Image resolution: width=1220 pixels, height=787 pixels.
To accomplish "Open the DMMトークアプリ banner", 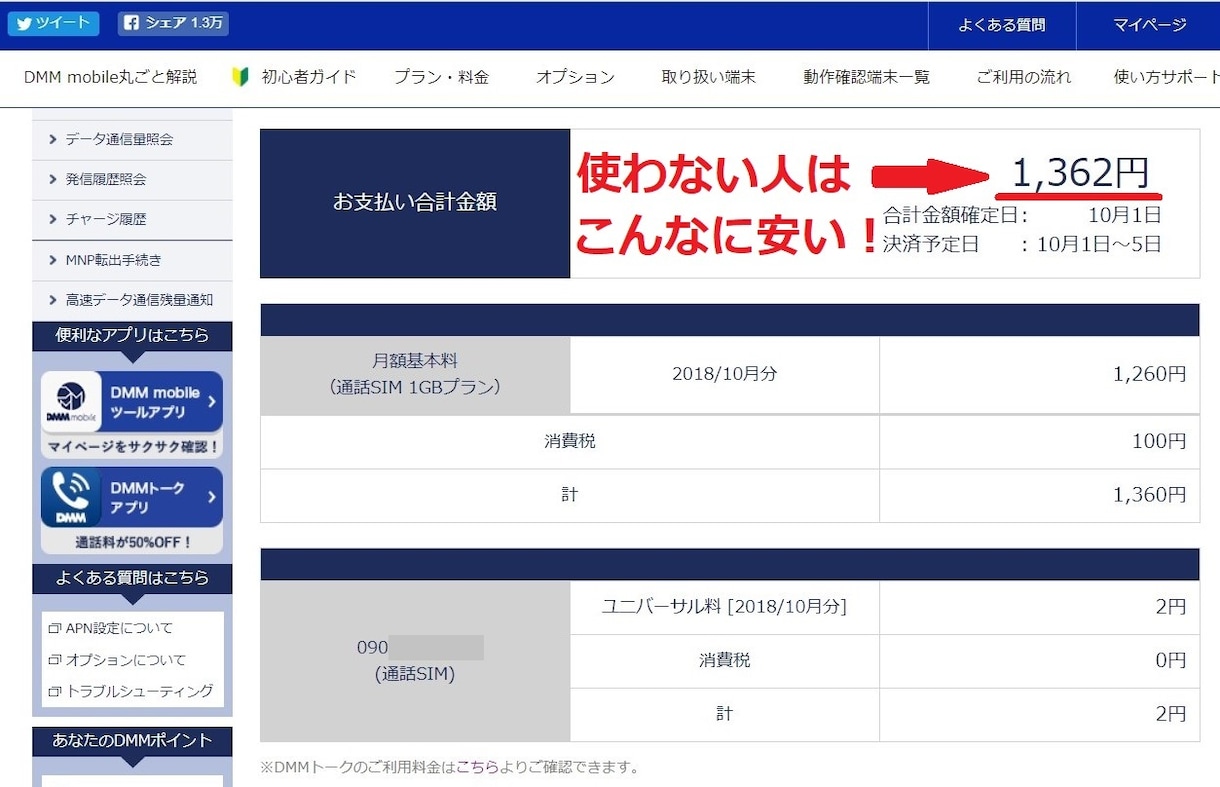I will (132, 510).
